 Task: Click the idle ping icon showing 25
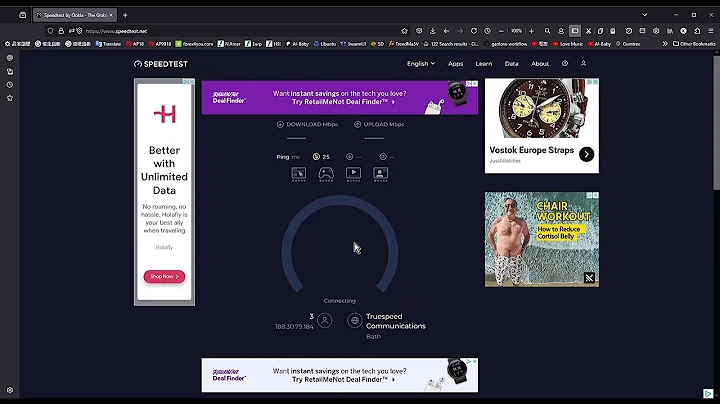pyautogui.click(x=316, y=157)
